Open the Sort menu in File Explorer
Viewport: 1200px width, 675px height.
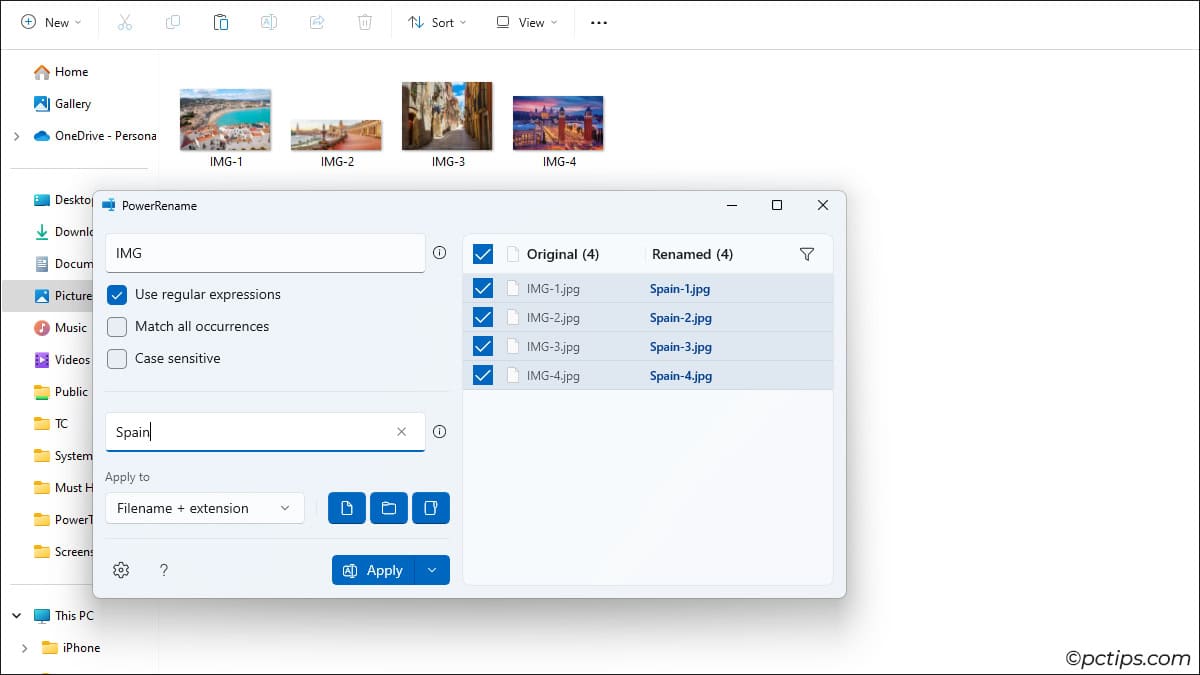pos(437,22)
